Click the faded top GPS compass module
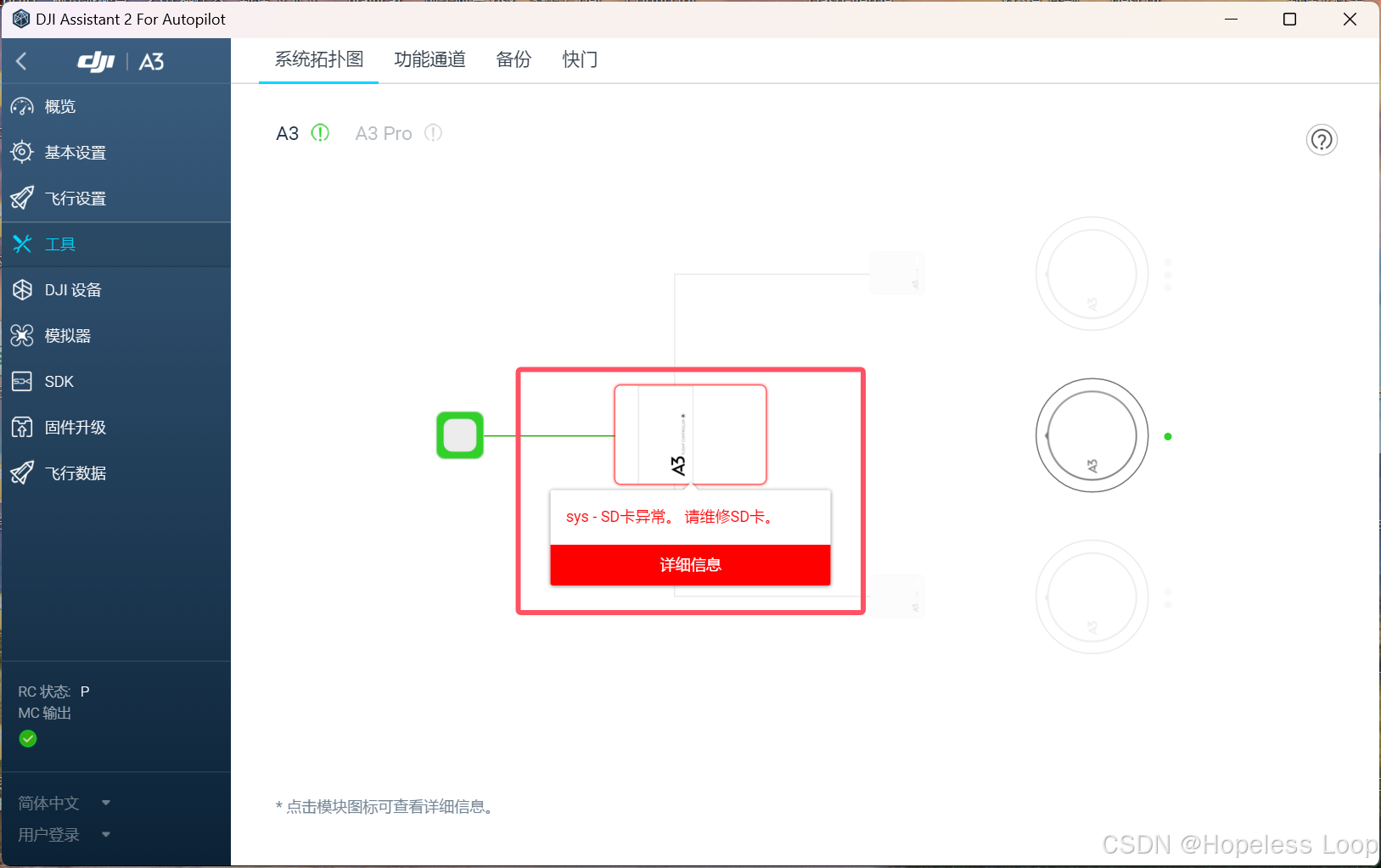This screenshot has height=868, width=1381. 1092,274
